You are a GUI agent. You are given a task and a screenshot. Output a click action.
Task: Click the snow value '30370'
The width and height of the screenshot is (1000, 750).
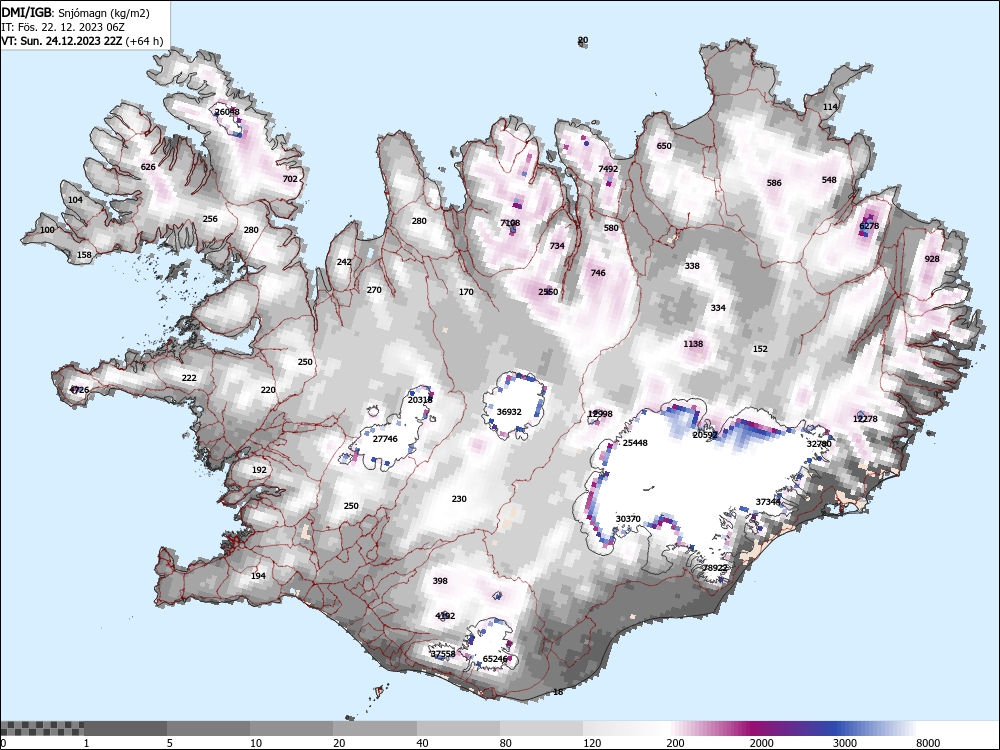628,519
